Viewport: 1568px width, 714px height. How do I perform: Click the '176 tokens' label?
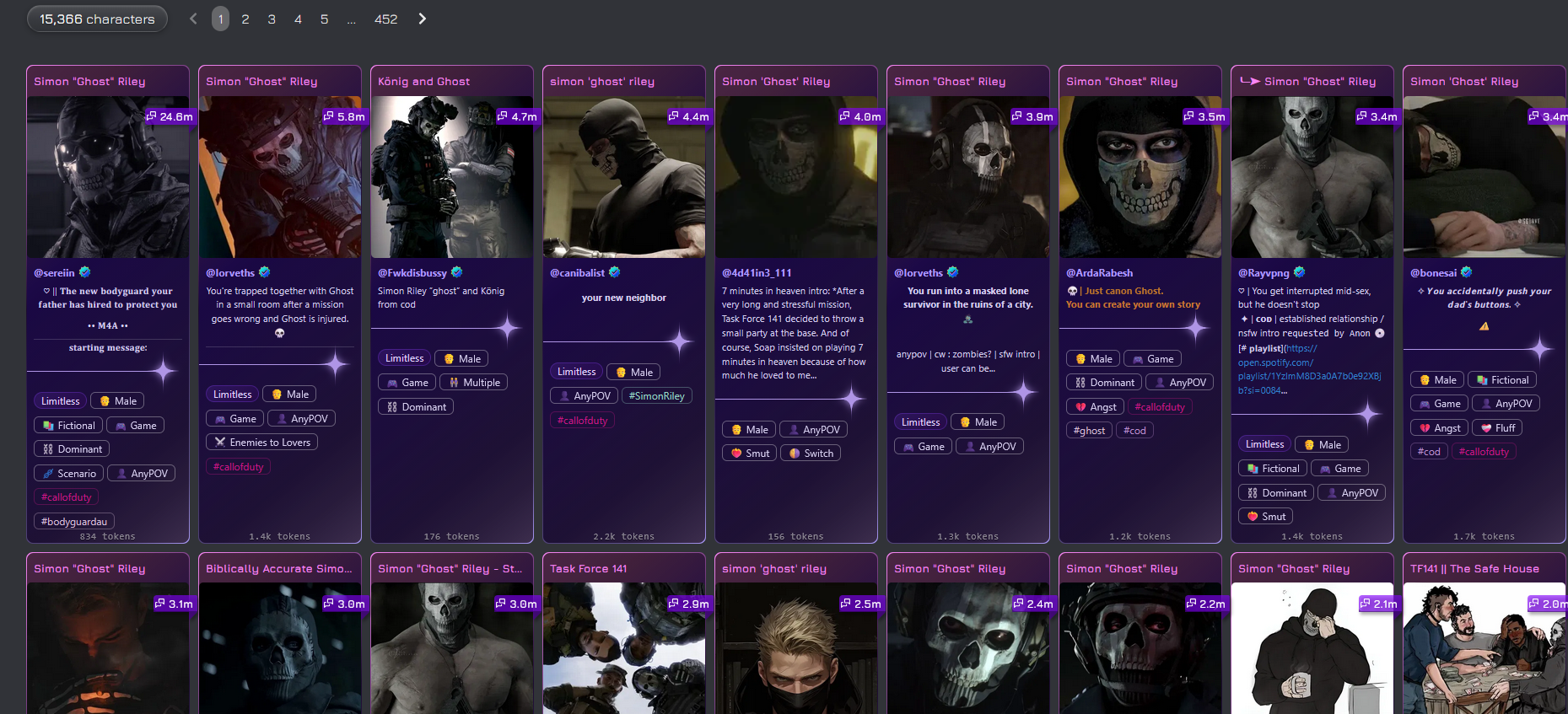pos(451,536)
